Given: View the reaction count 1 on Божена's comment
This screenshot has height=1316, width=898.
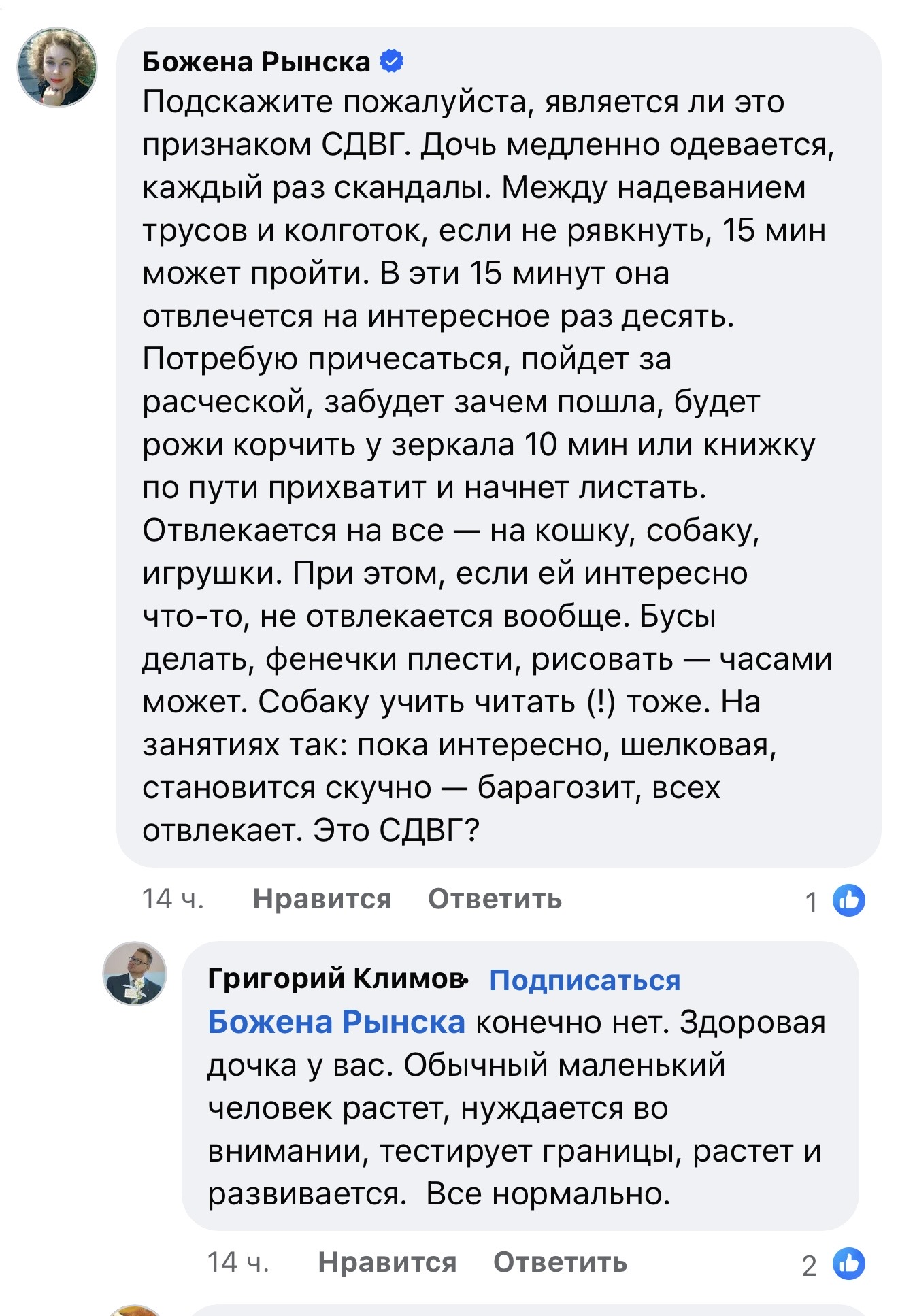Looking at the screenshot, I should click(811, 902).
